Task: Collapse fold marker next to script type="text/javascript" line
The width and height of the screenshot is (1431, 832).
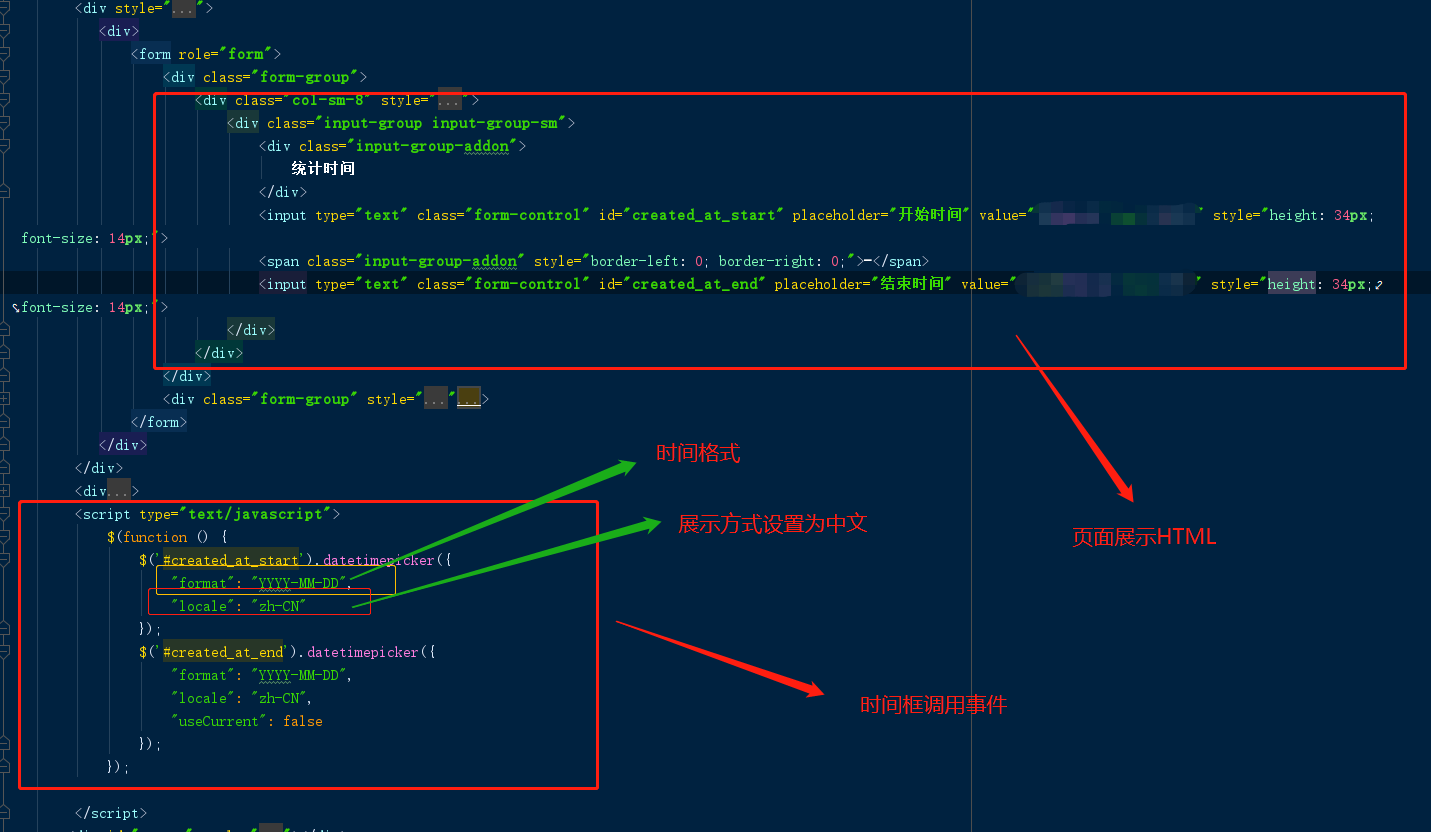Action: coord(4,514)
